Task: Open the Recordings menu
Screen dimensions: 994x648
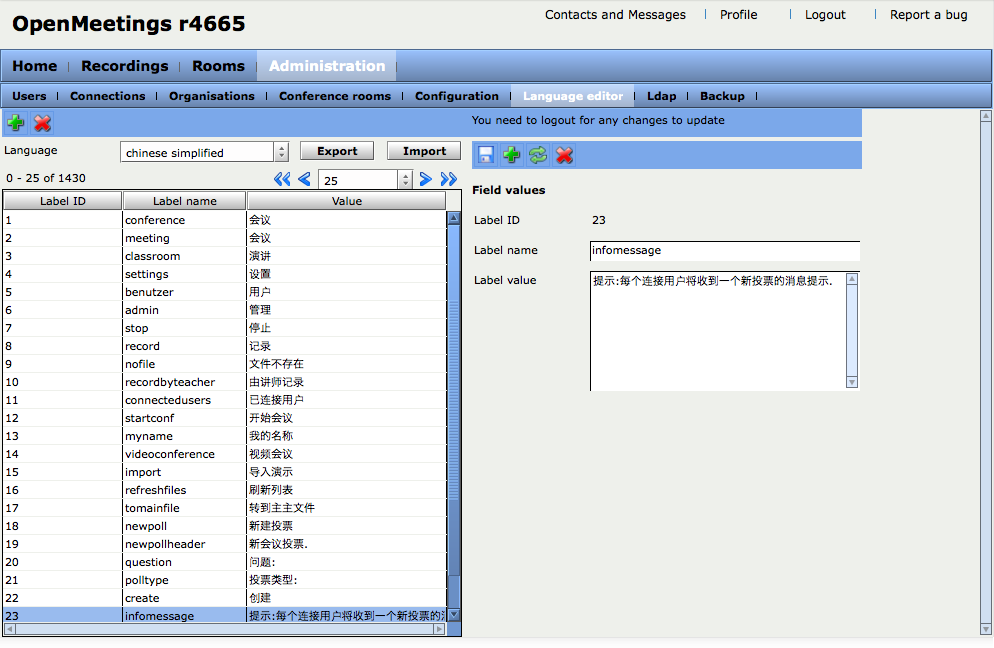Action: click(x=125, y=66)
